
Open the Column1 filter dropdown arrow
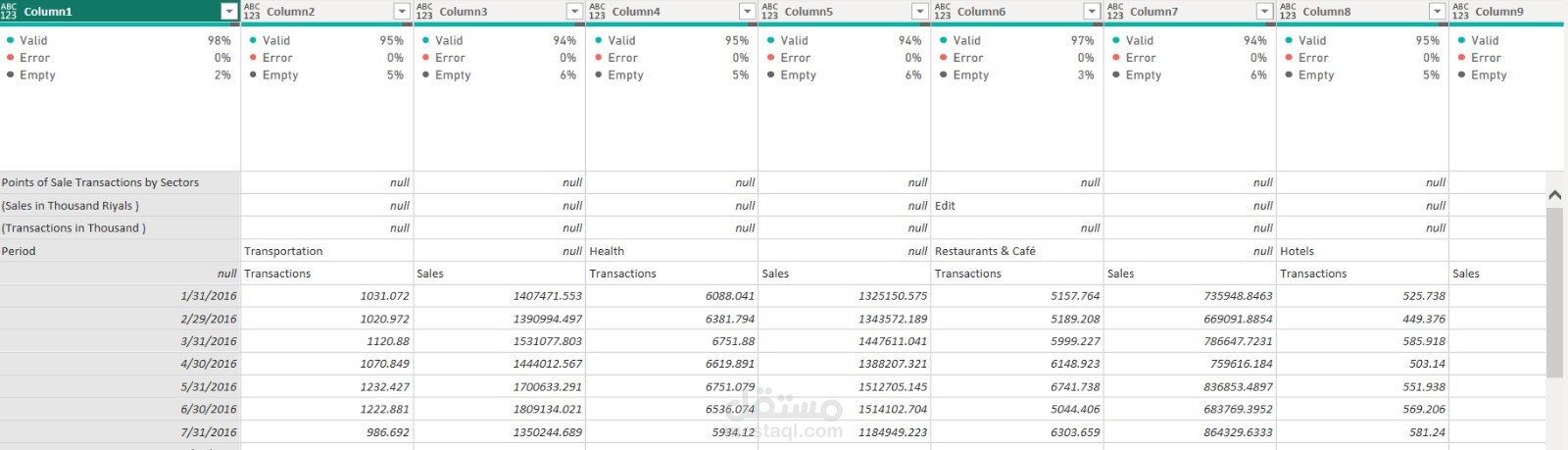pos(229,11)
